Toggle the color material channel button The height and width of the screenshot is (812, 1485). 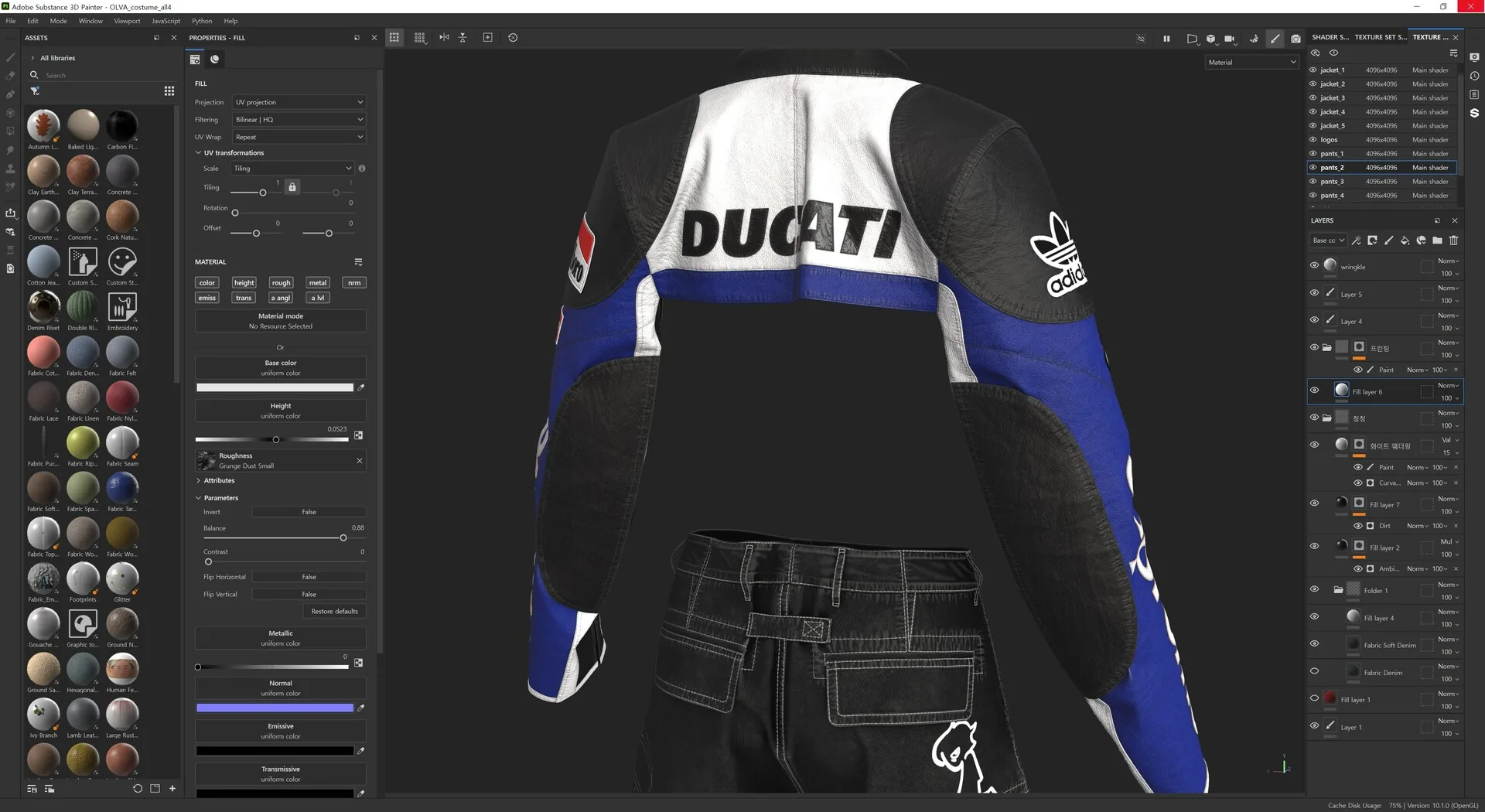tap(207, 283)
